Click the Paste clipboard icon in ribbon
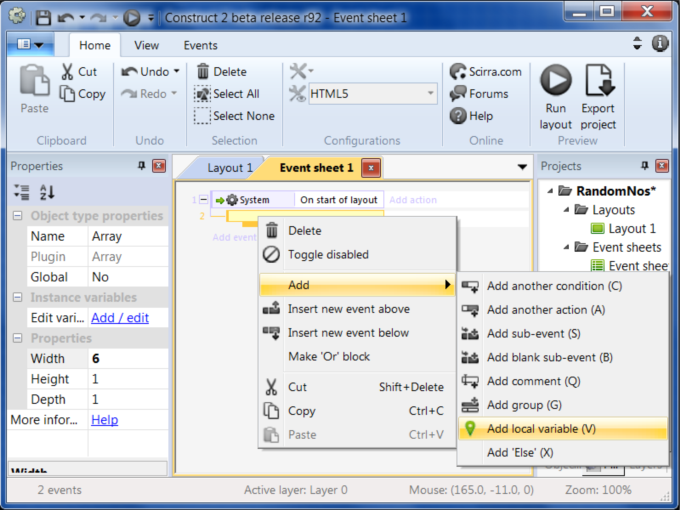The height and width of the screenshot is (510, 680). [34, 80]
